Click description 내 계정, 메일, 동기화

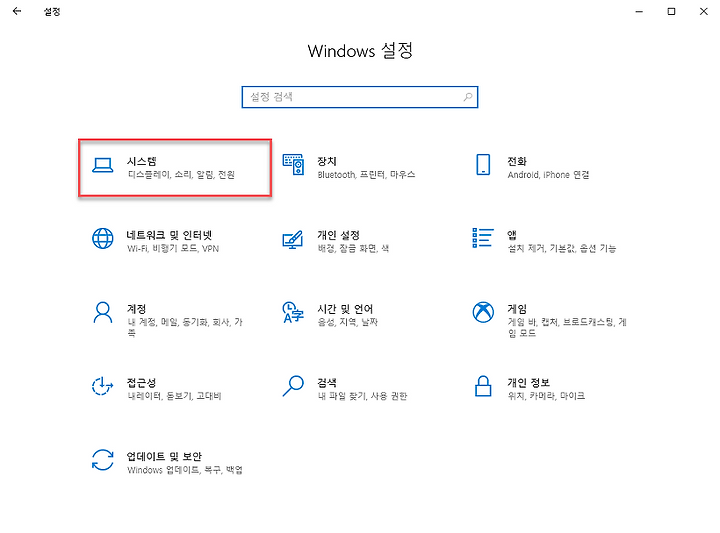[185, 327]
